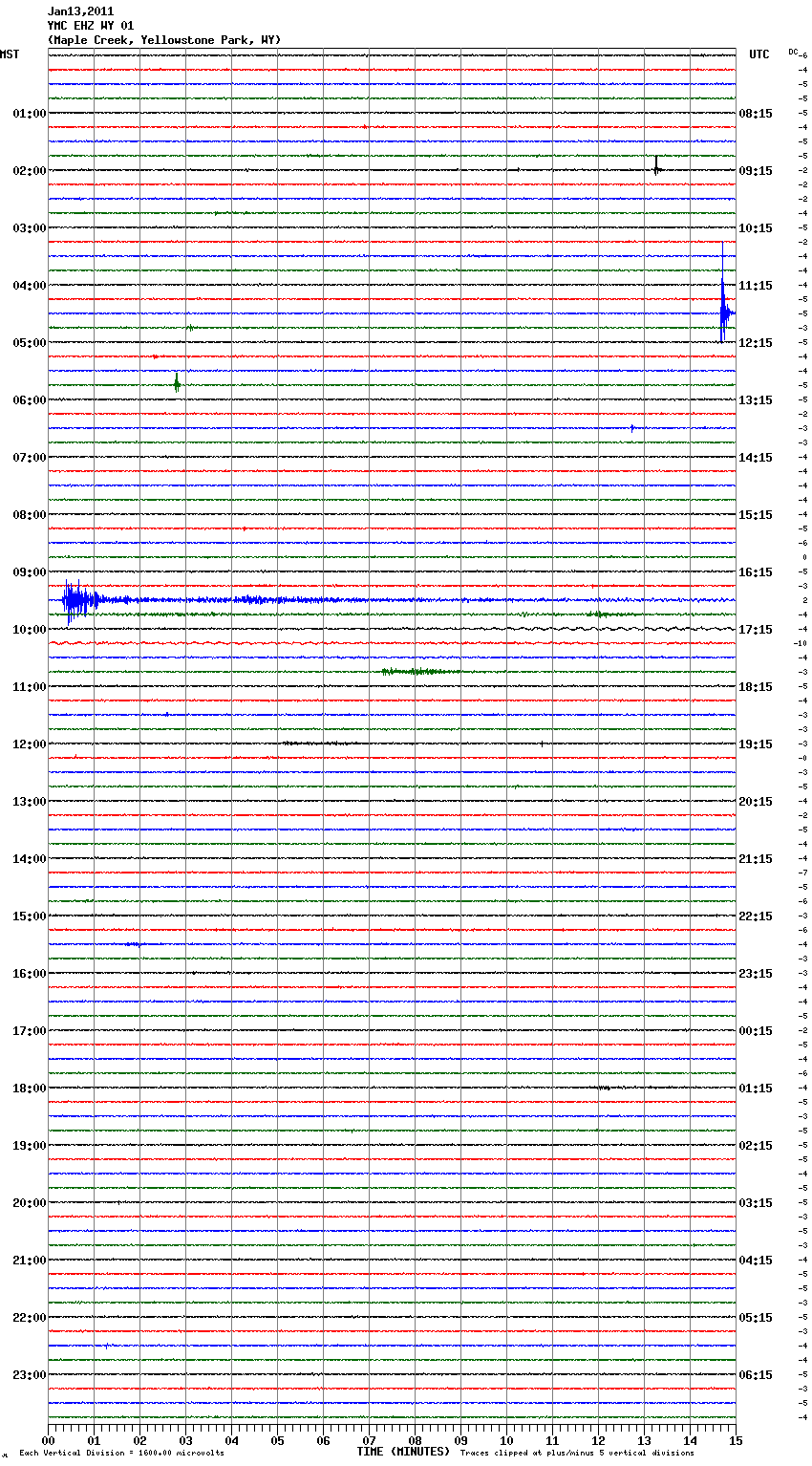The width and height of the screenshot is (812, 1466).
Task: Click the 11:15 UTC time label
Action: pyautogui.click(x=756, y=286)
